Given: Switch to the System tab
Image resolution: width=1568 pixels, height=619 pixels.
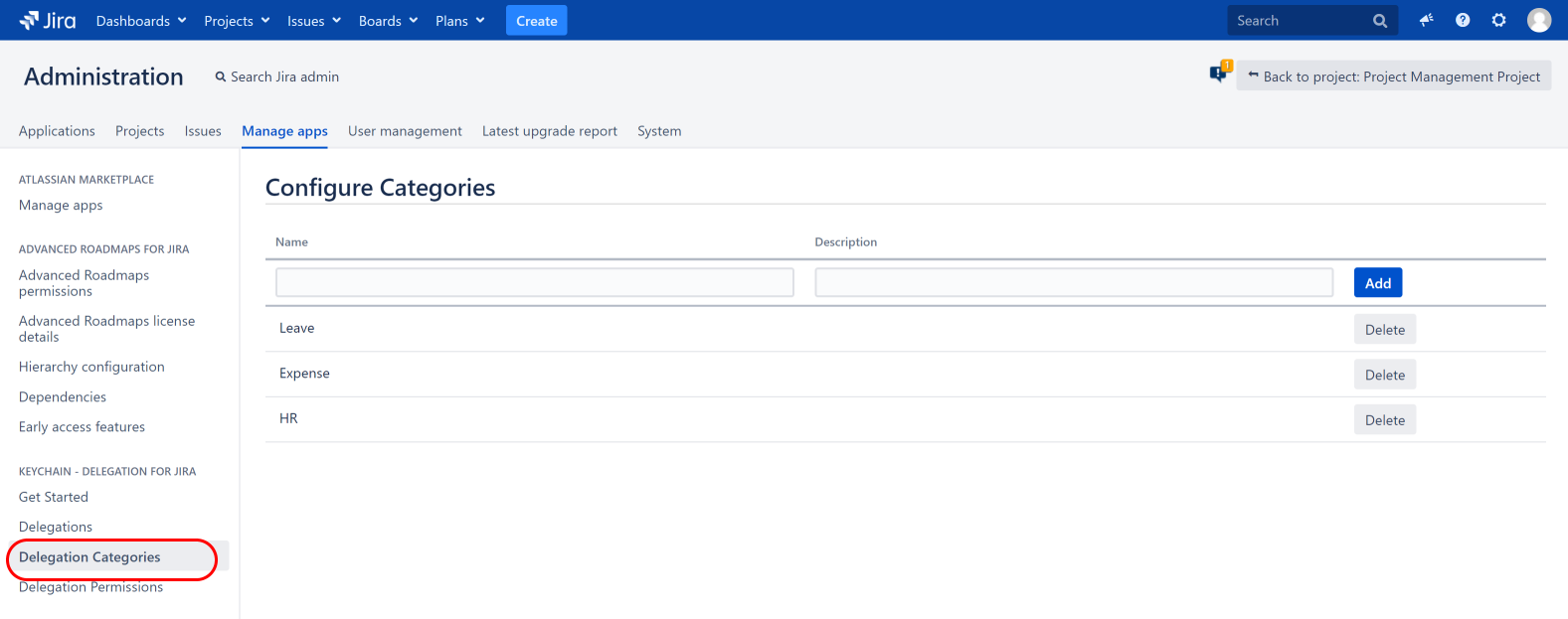Looking at the screenshot, I should click(659, 131).
